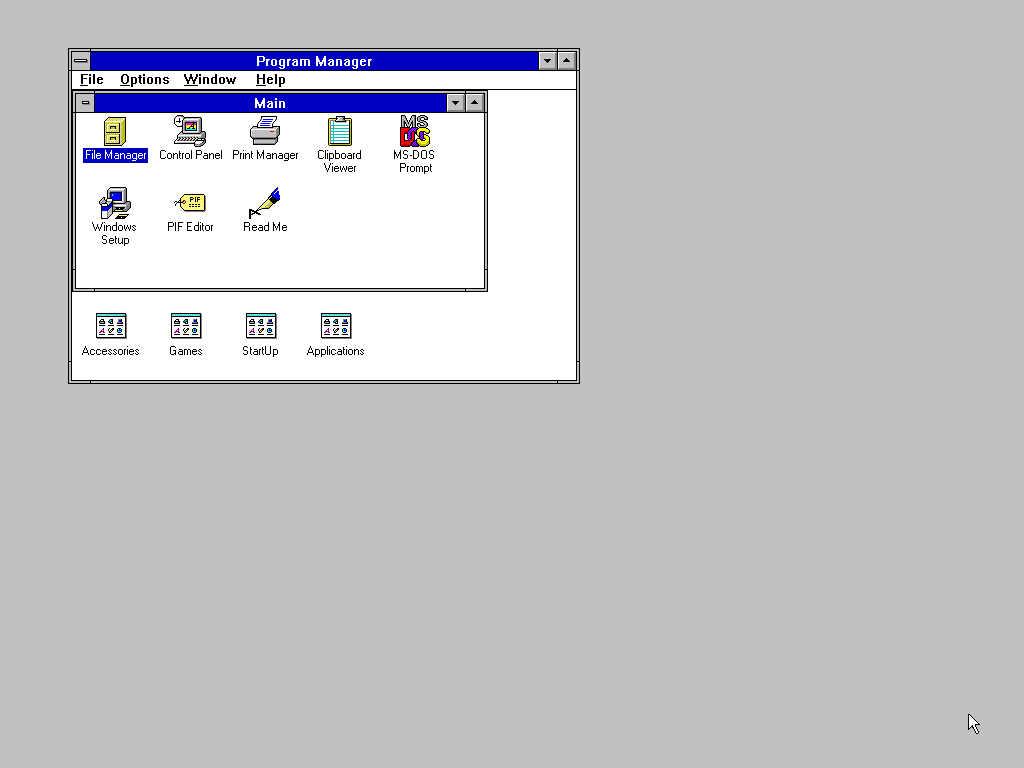Click the 'Accessories' group label
The height and width of the screenshot is (768, 1024).
pyautogui.click(x=110, y=351)
